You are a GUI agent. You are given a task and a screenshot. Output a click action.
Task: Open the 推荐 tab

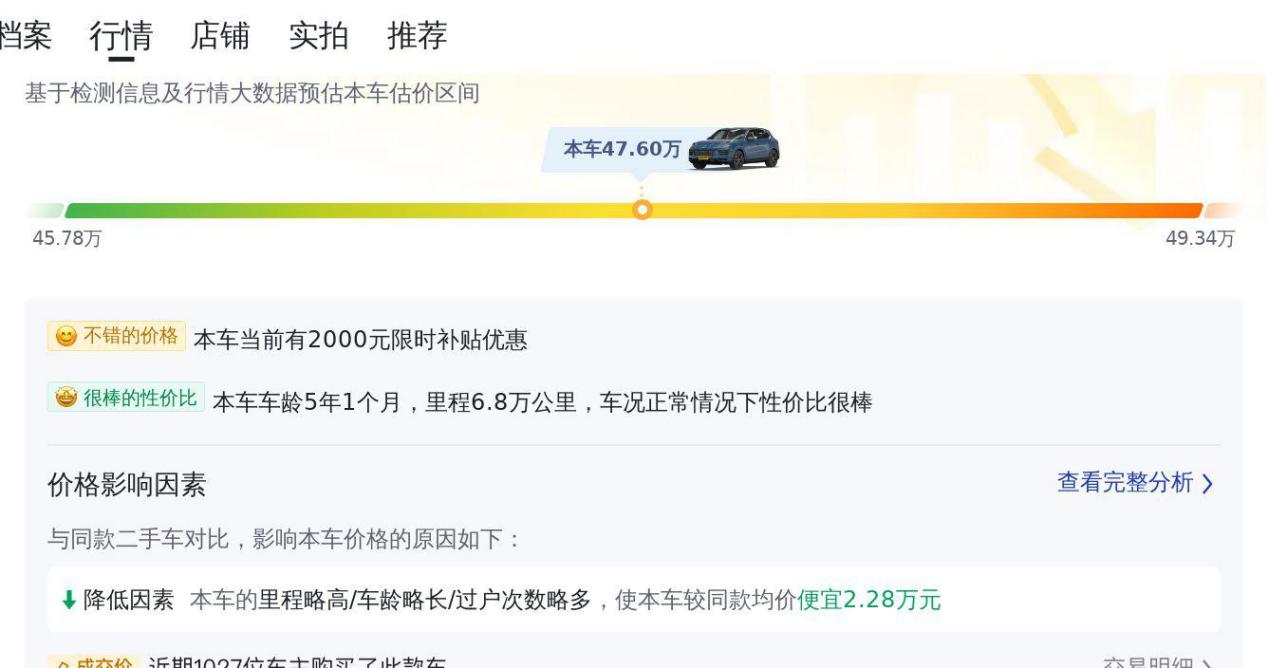click(x=417, y=36)
